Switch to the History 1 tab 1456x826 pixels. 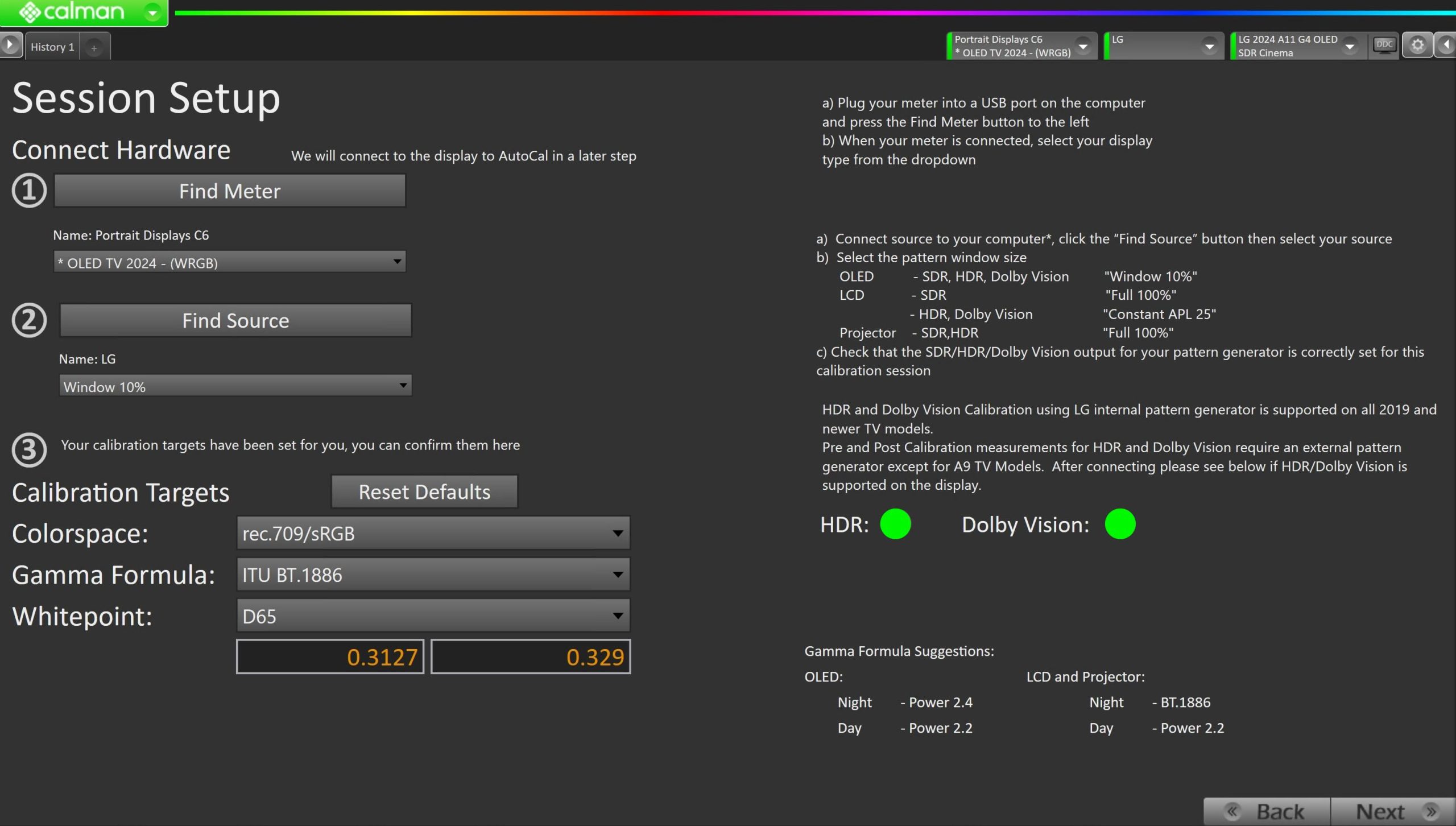[52, 47]
